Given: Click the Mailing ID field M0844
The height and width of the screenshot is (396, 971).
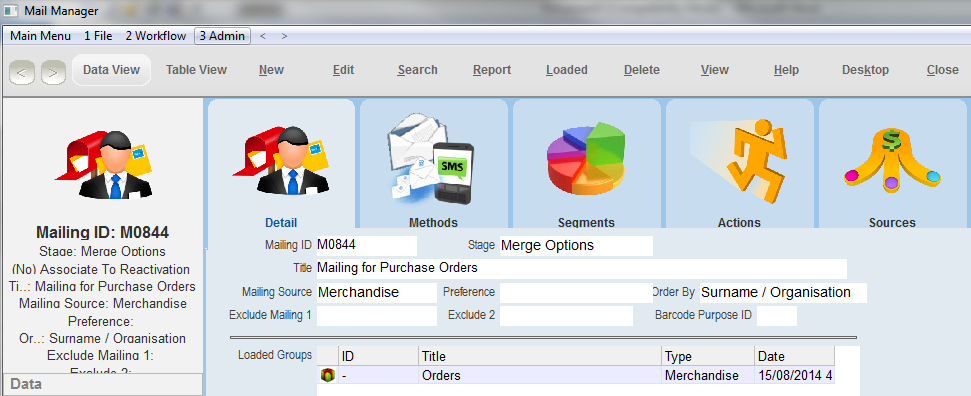Looking at the screenshot, I should (367, 245).
